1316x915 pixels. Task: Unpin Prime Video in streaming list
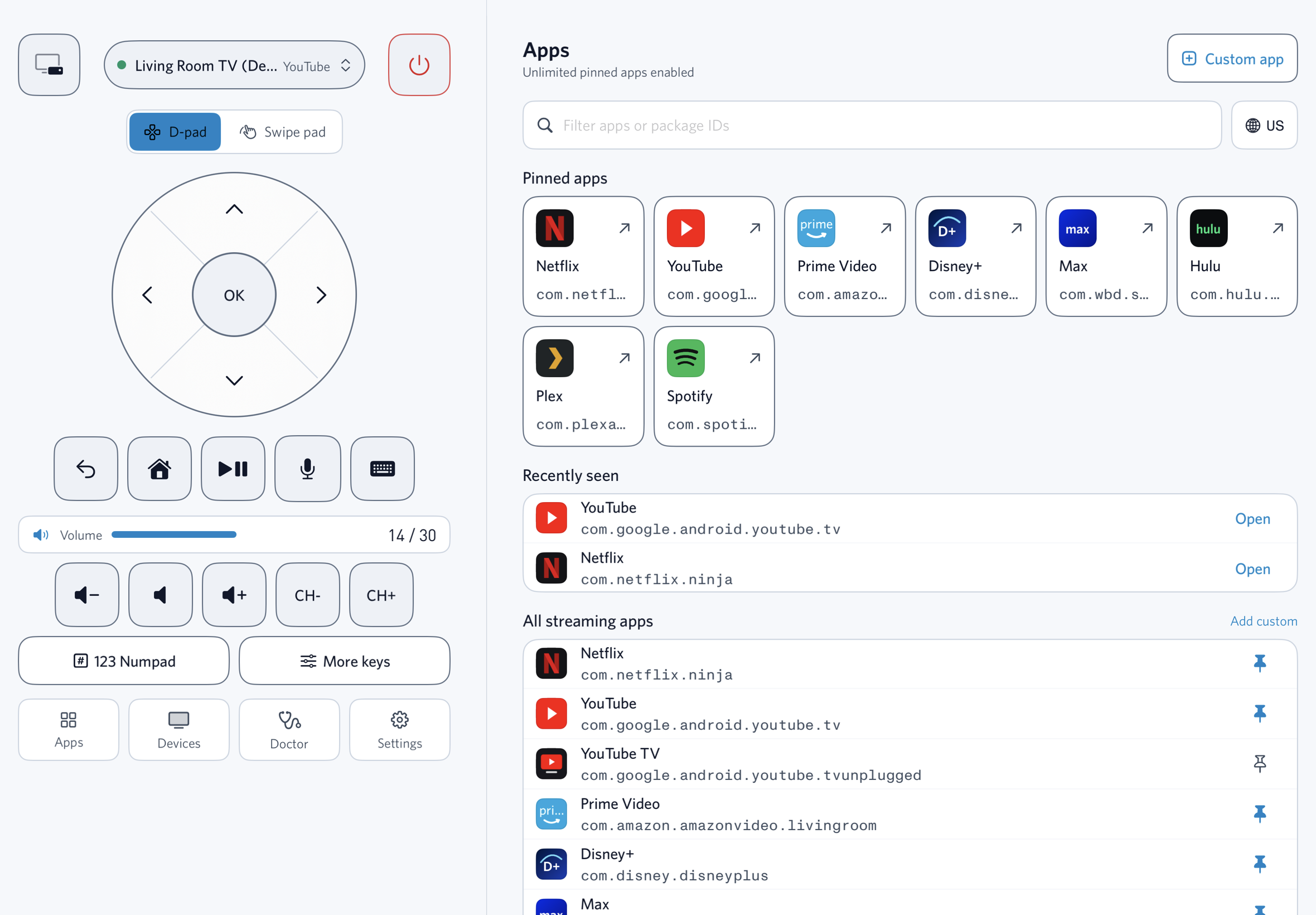pos(1259,814)
